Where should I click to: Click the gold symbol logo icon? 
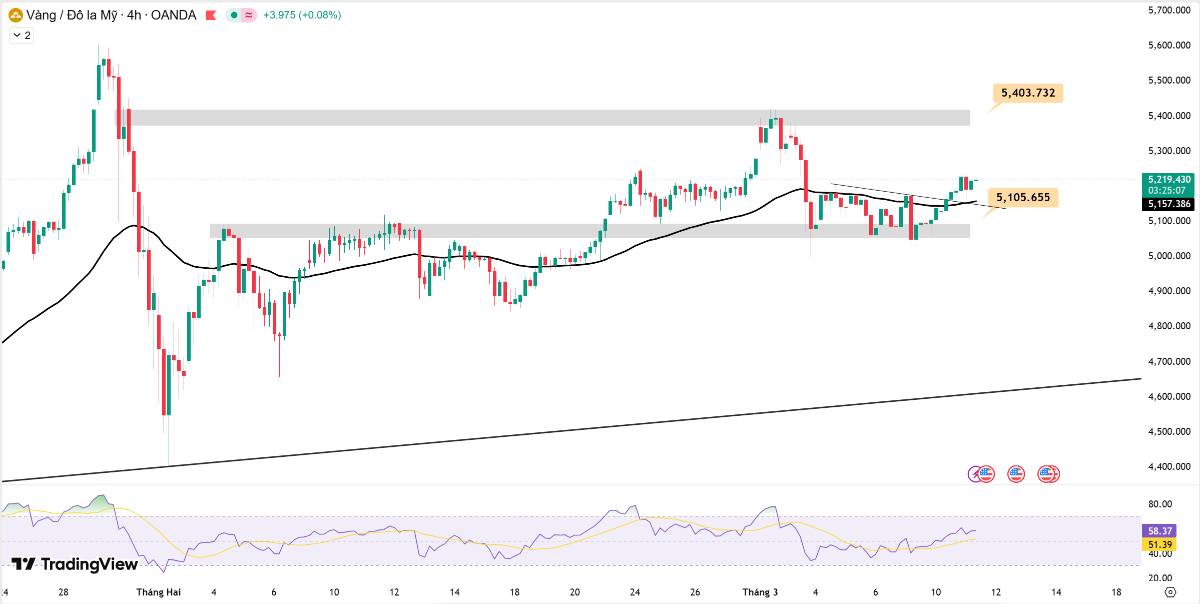[x=16, y=15]
